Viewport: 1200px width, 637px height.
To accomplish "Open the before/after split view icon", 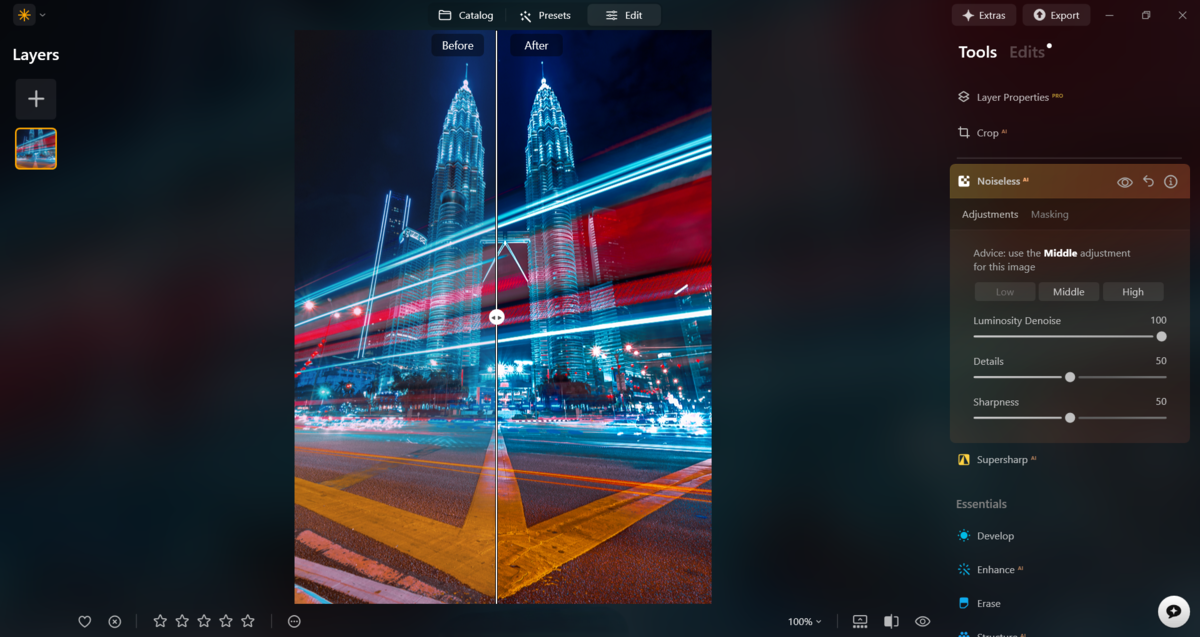I will coord(891,621).
